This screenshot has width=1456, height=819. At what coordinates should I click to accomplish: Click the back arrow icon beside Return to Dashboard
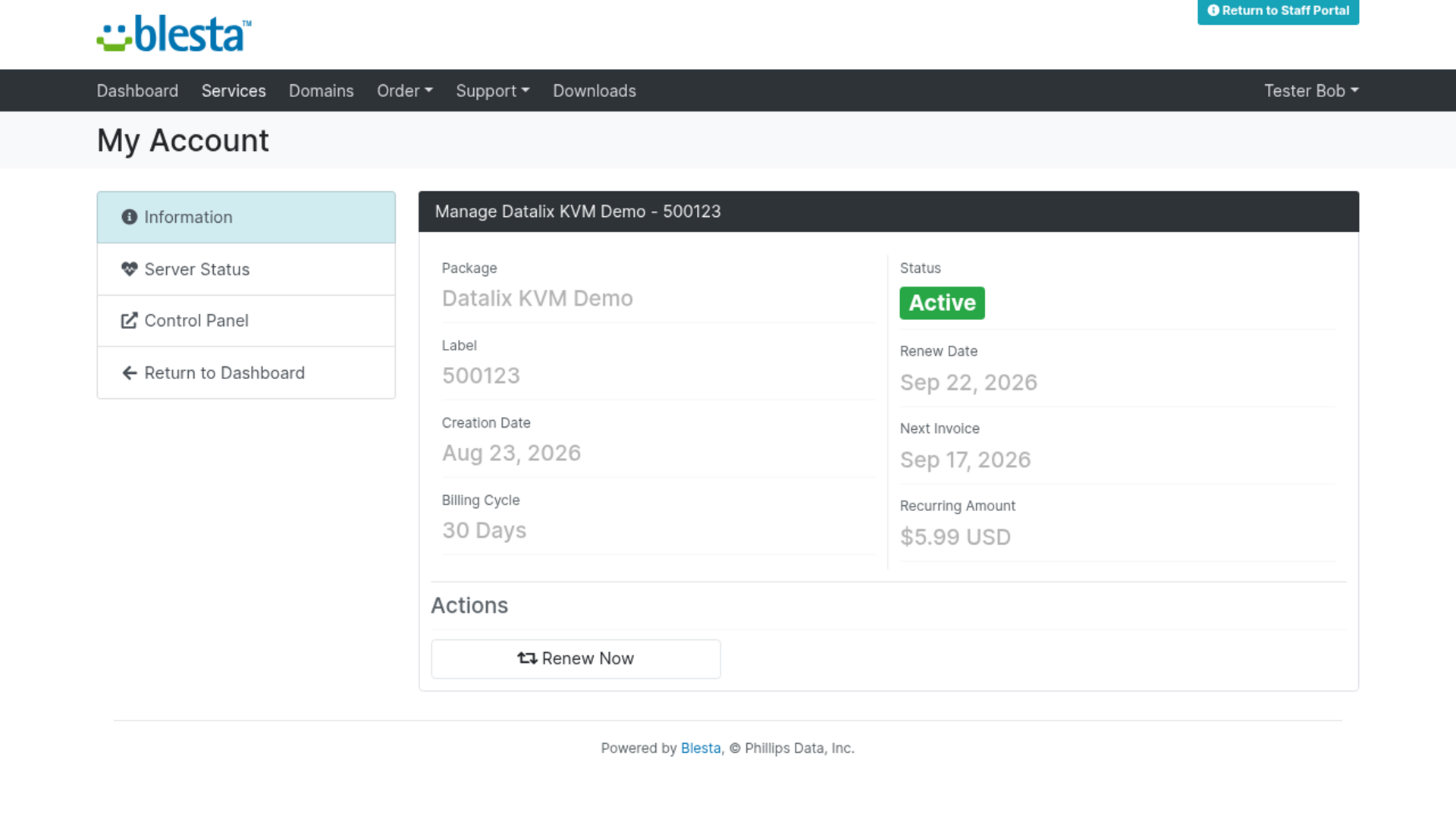tap(130, 373)
